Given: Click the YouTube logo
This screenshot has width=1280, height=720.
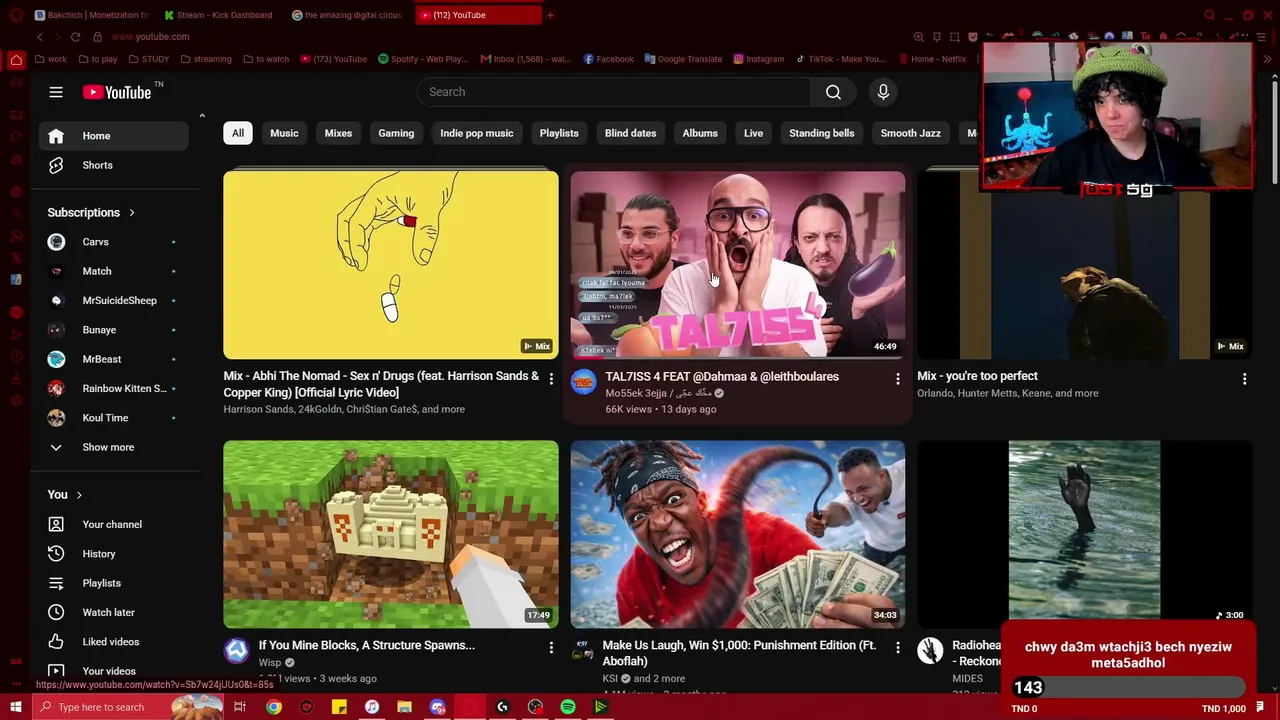Looking at the screenshot, I should [117, 92].
